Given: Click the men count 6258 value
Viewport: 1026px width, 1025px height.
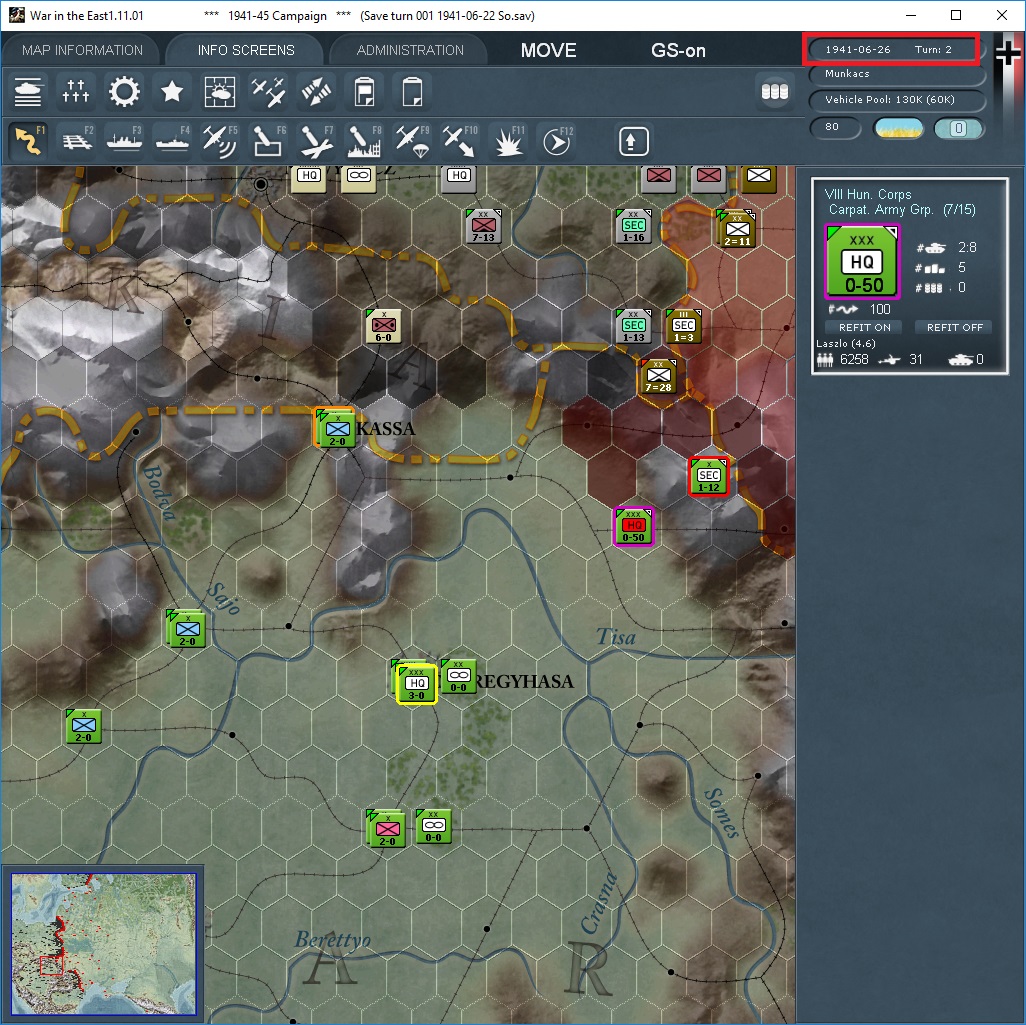Looking at the screenshot, I should point(853,359).
